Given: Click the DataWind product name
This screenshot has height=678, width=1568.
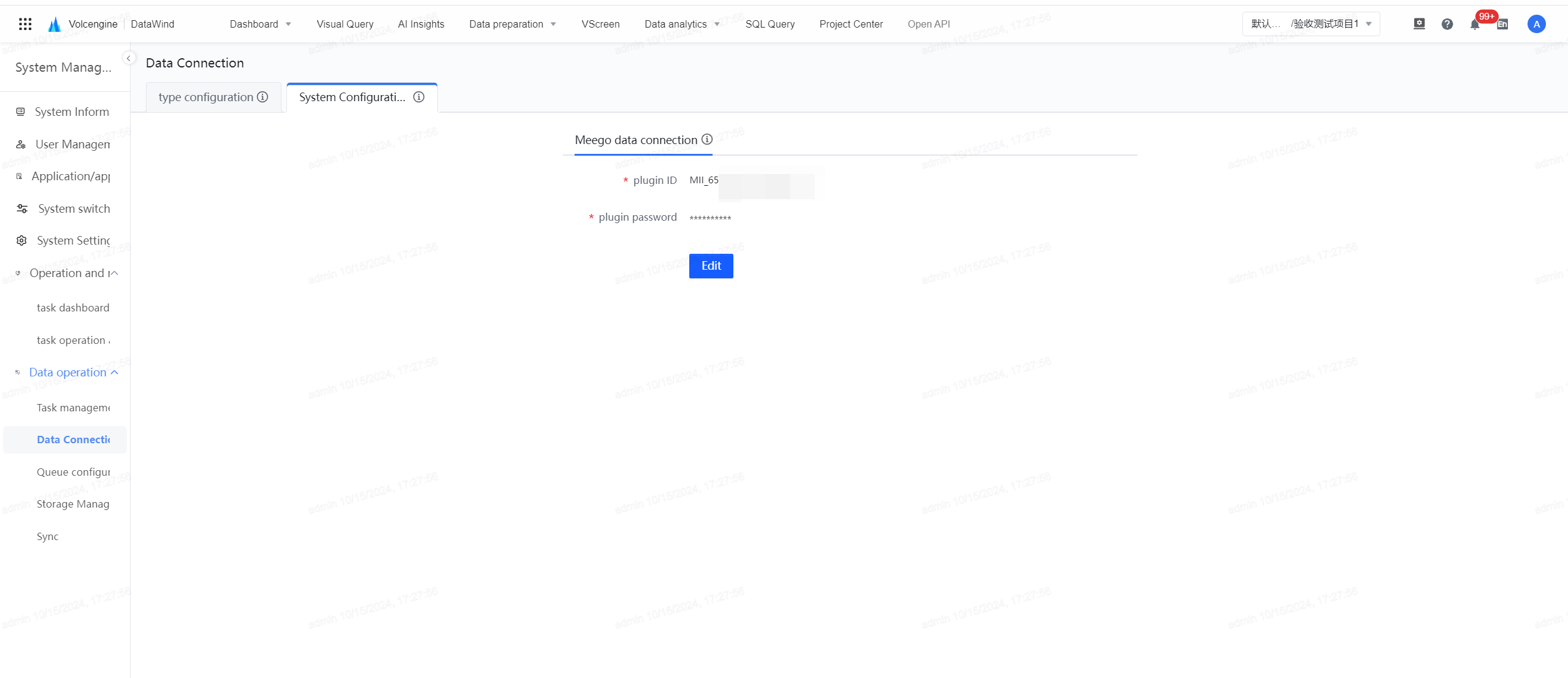Looking at the screenshot, I should (x=153, y=24).
